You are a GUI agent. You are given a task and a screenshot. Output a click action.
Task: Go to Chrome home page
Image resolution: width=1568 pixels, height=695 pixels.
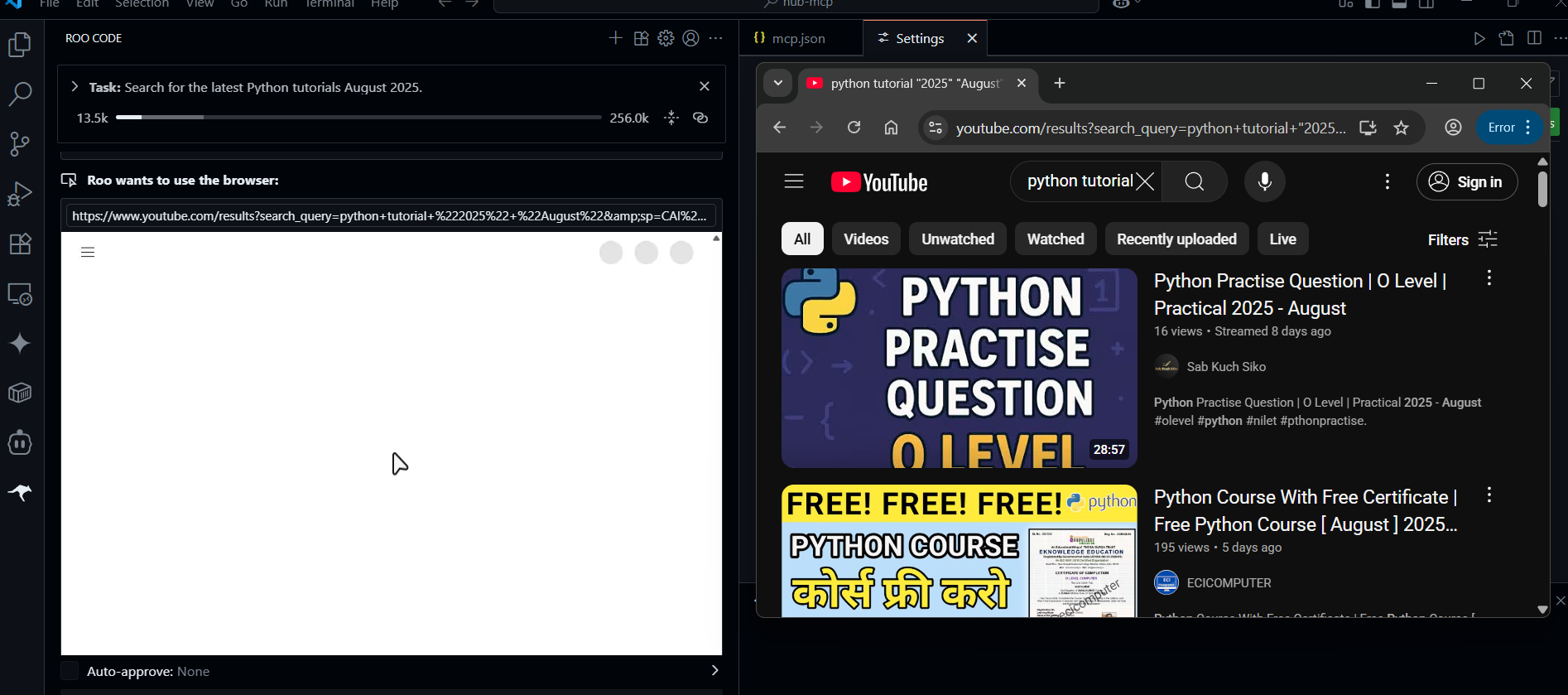pos(891,128)
